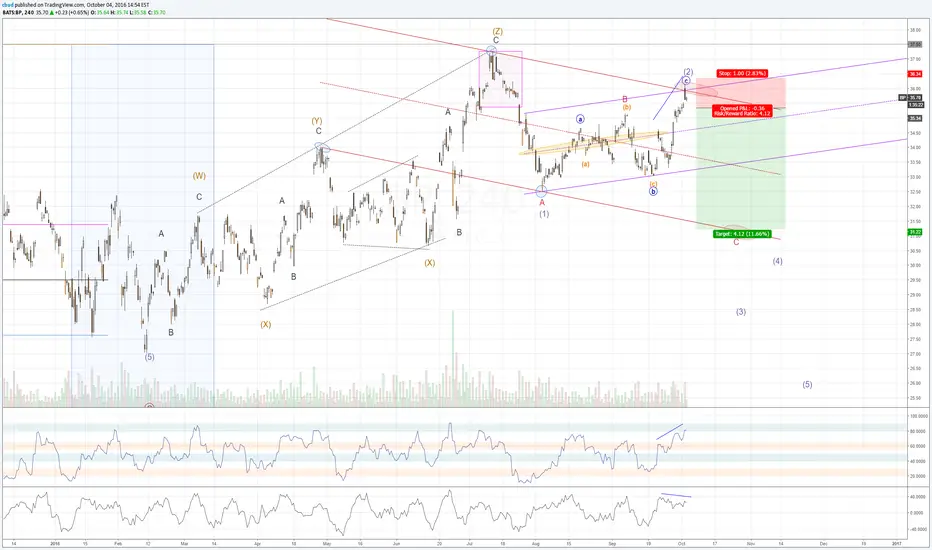Select the Stop: 1.00 (2.83%) label
932x550 pixels.
pos(742,74)
